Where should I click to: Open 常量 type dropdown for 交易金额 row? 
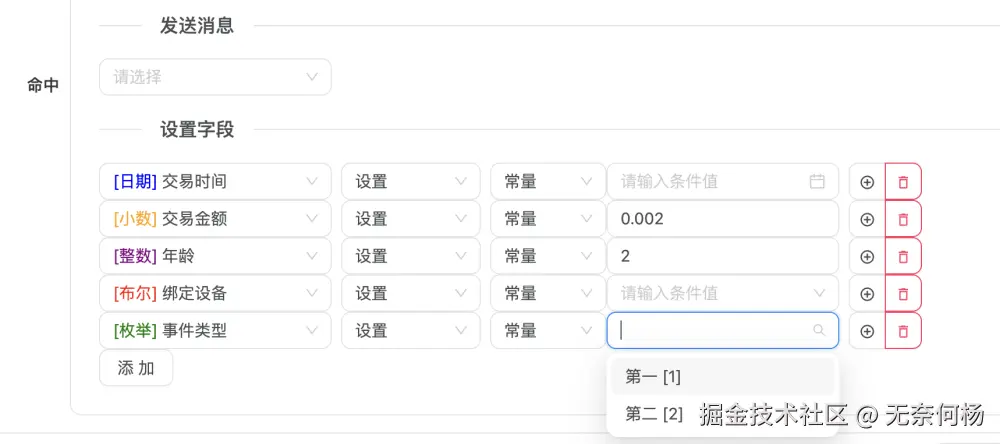[547, 219]
